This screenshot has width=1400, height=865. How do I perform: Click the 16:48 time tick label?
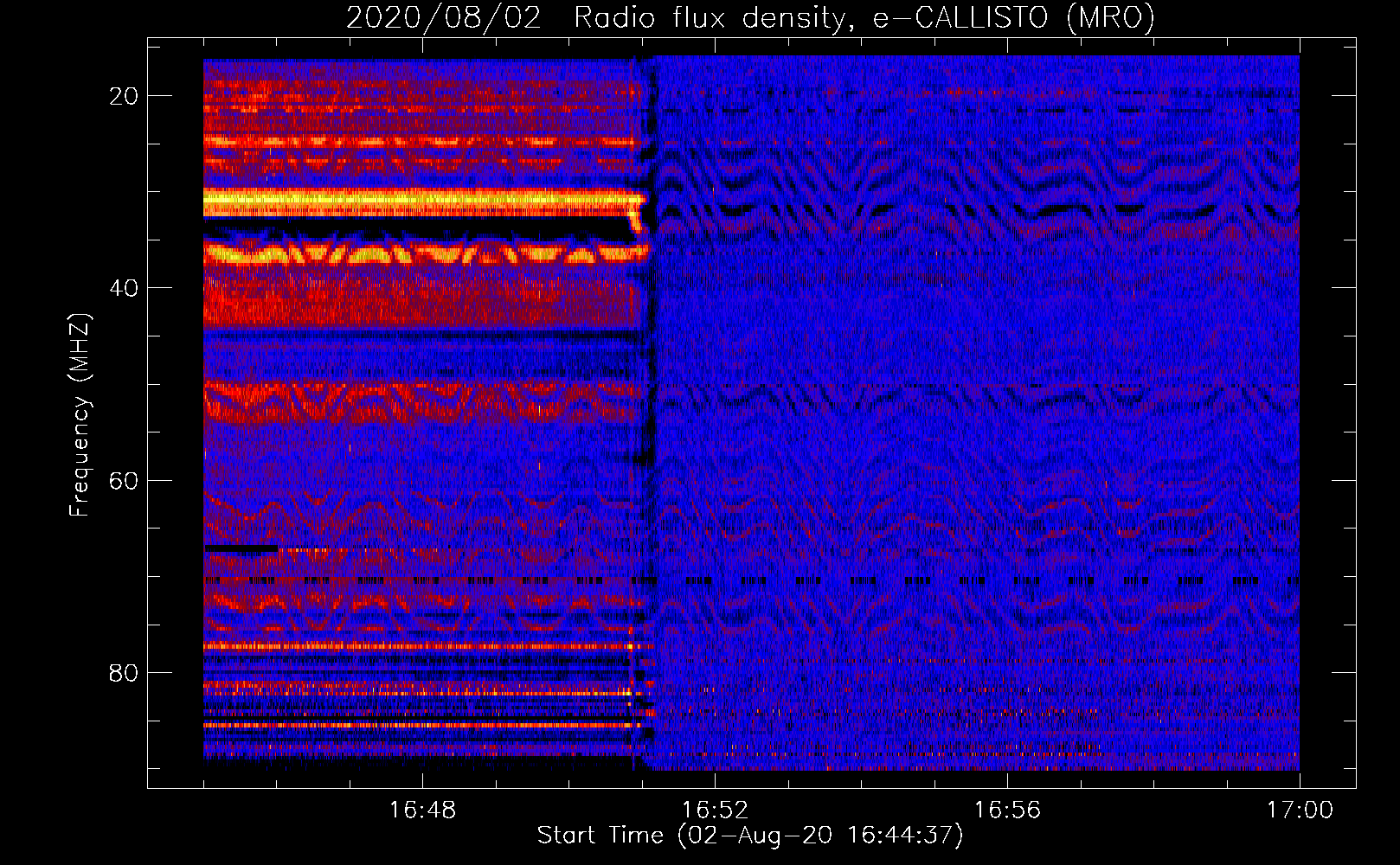(x=422, y=811)
